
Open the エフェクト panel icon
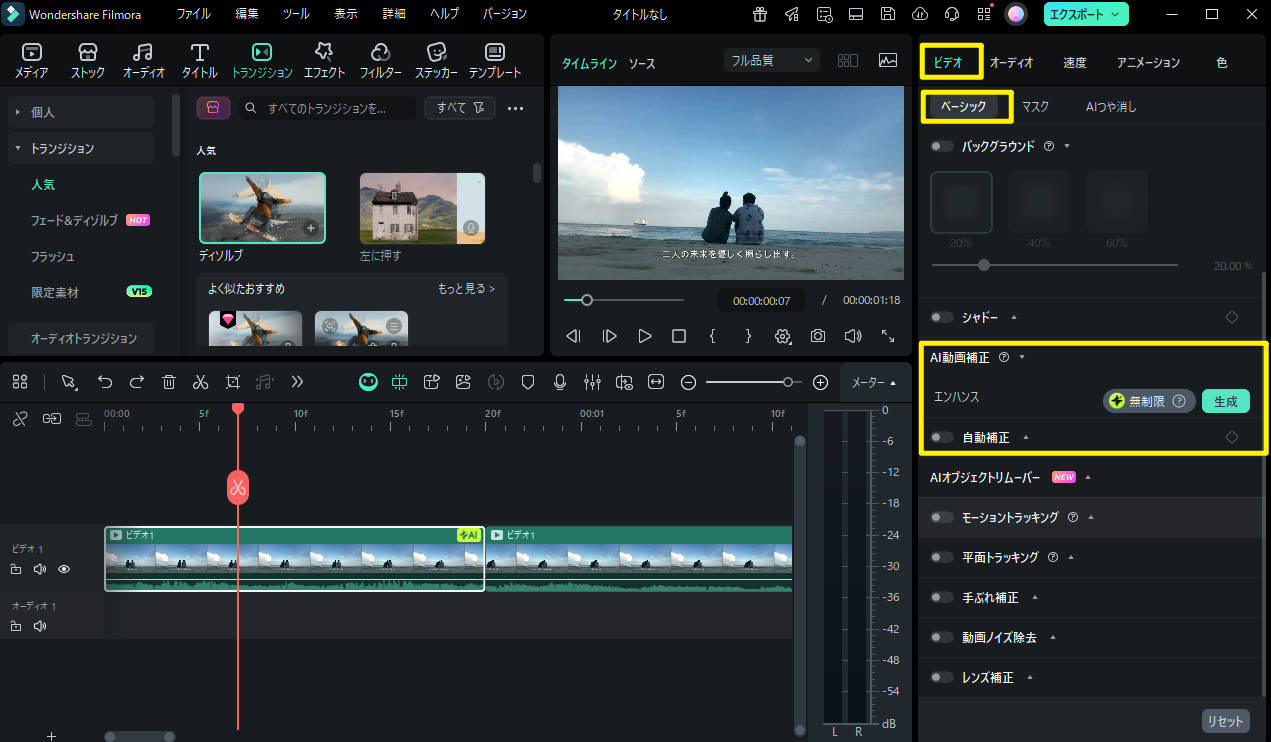323,57
